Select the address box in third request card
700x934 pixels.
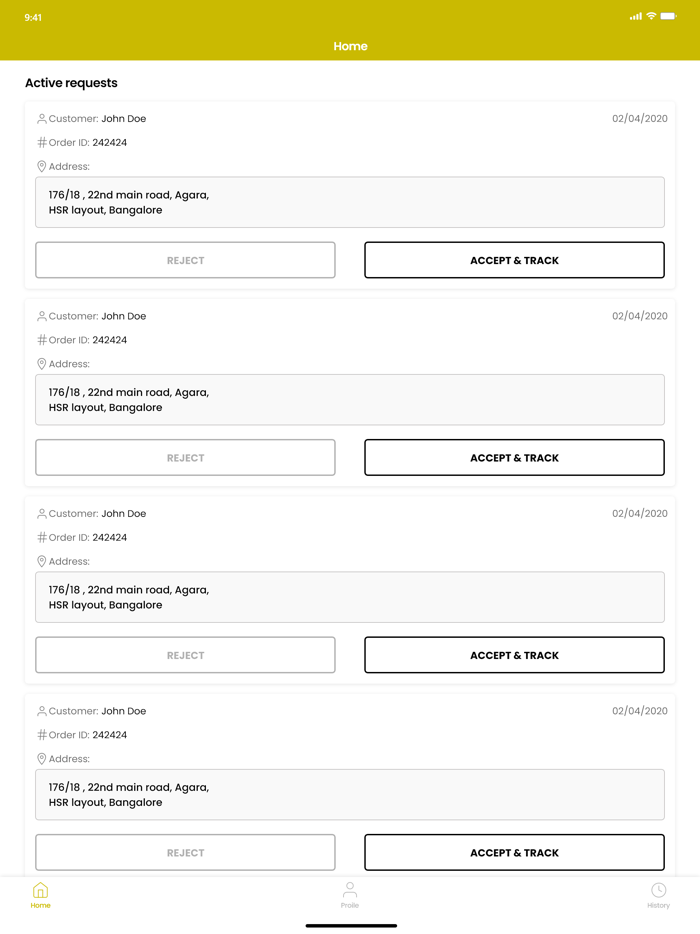[350, 597]
